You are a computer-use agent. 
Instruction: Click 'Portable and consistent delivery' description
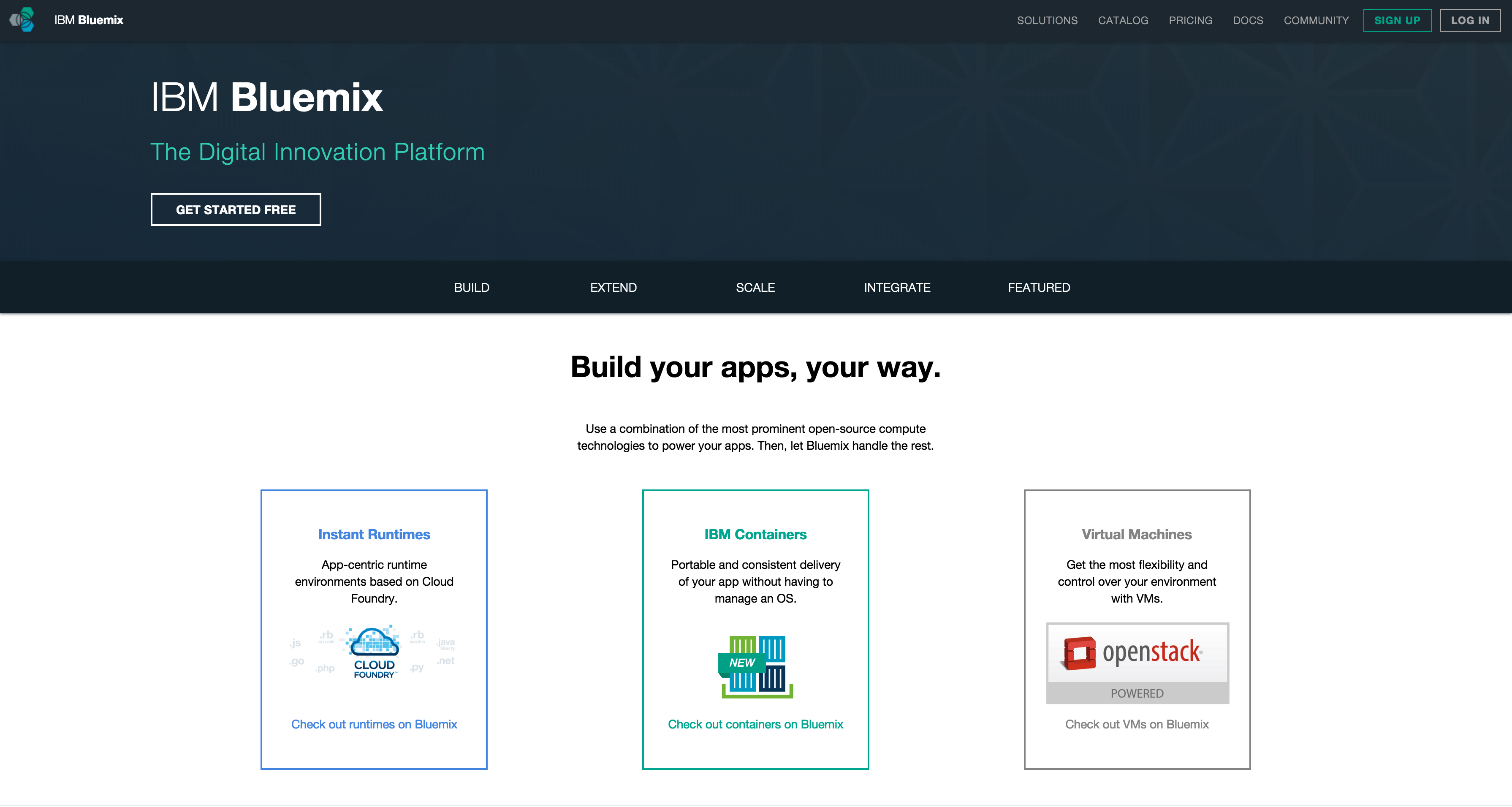(755, 581)
